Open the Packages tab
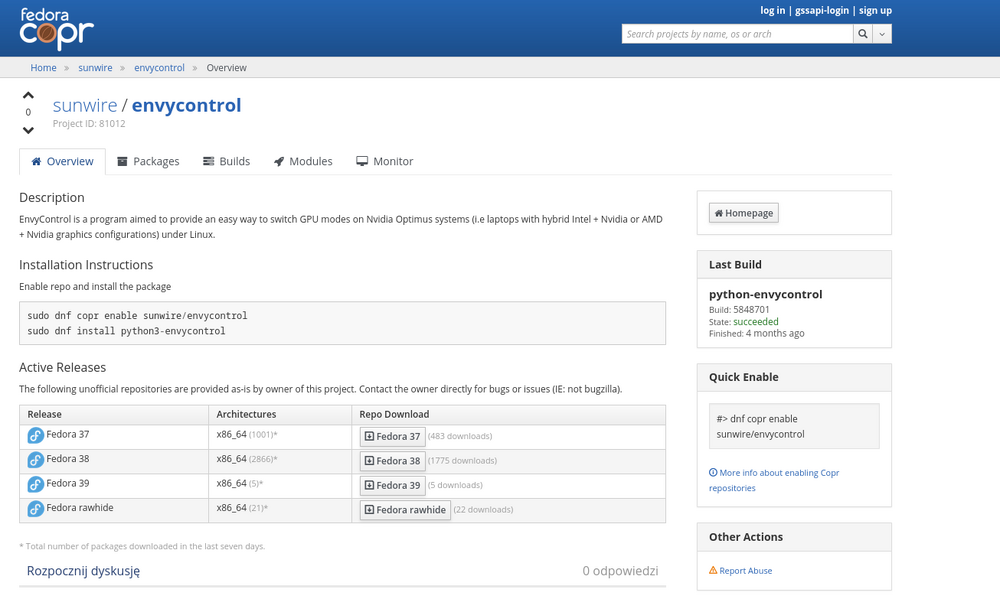The height and width of the screenshot is (612, 1000). click(x=148, y=161)
